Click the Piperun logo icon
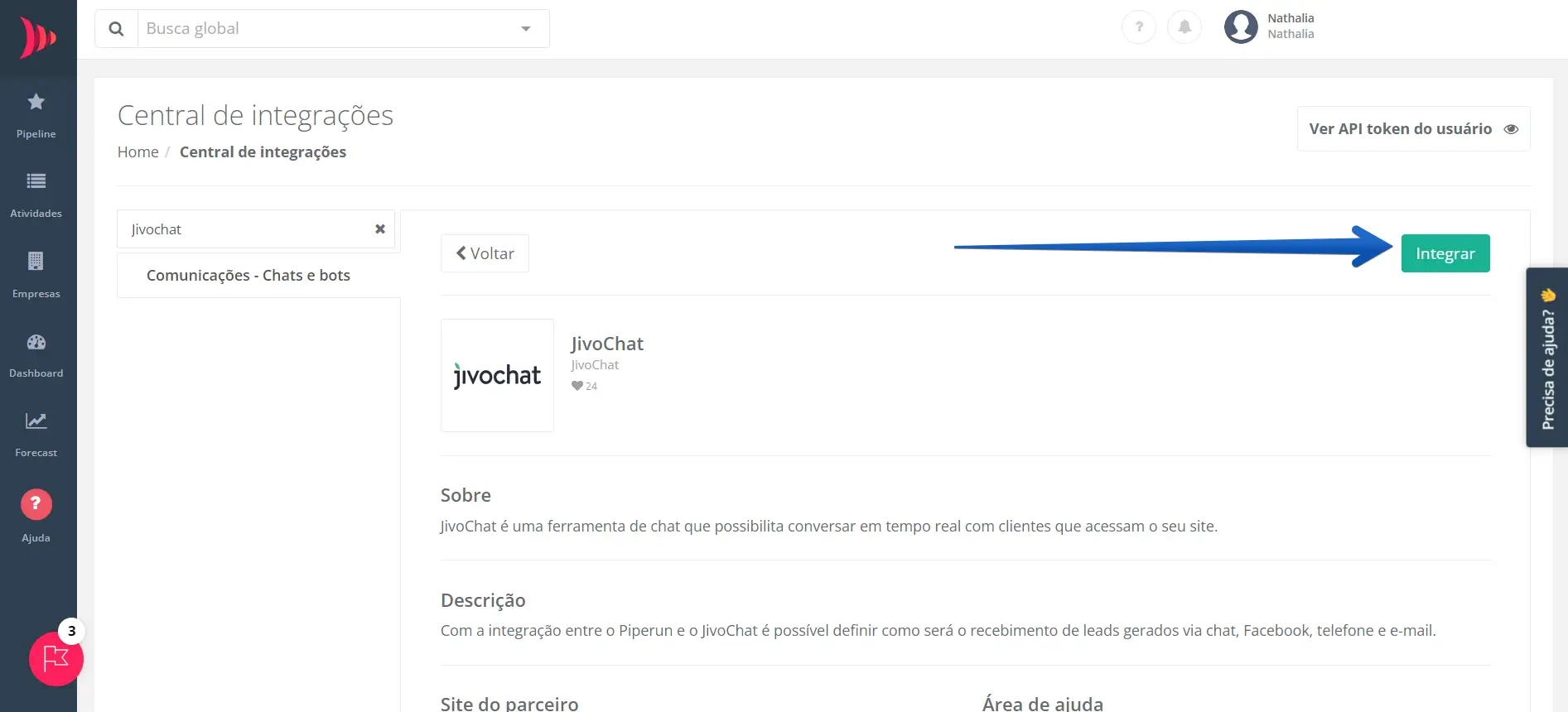The width and height of the screenshot is (1568, 712). click(x=38, y=37)
